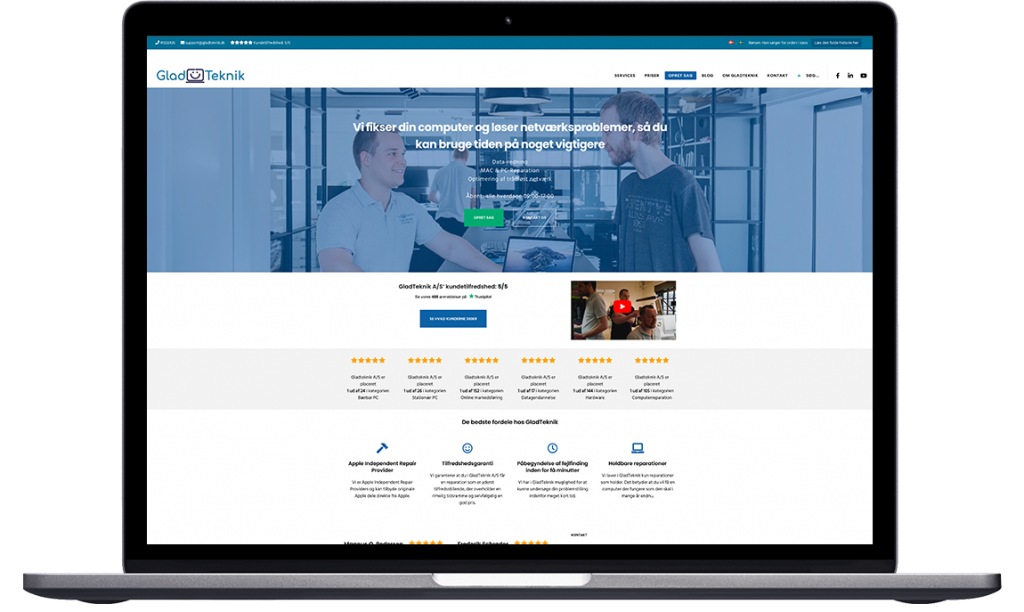Click the search icon beside SØG
1024x612 pixels.
(799, 76)
